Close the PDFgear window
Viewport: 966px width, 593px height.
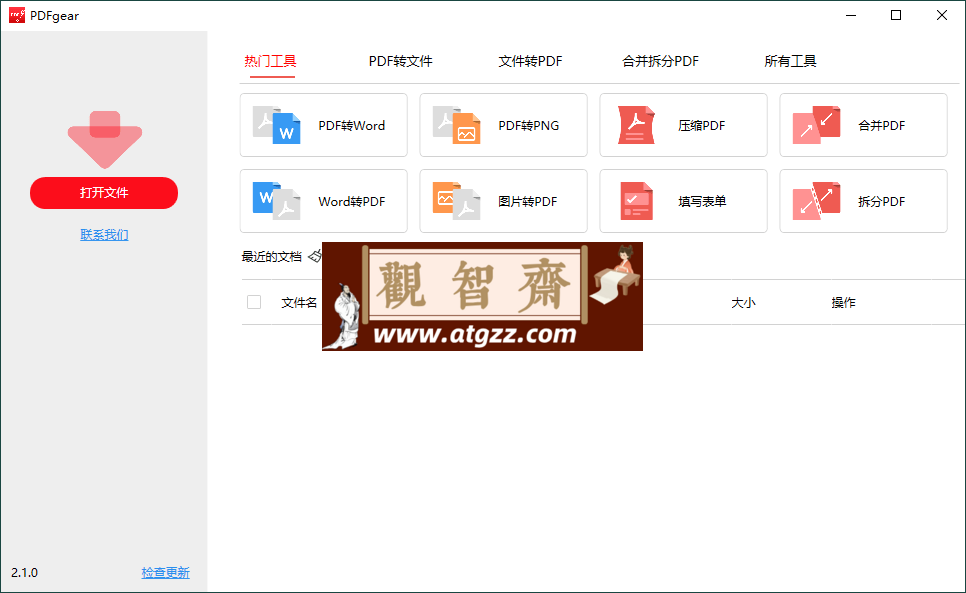point(942,15)
